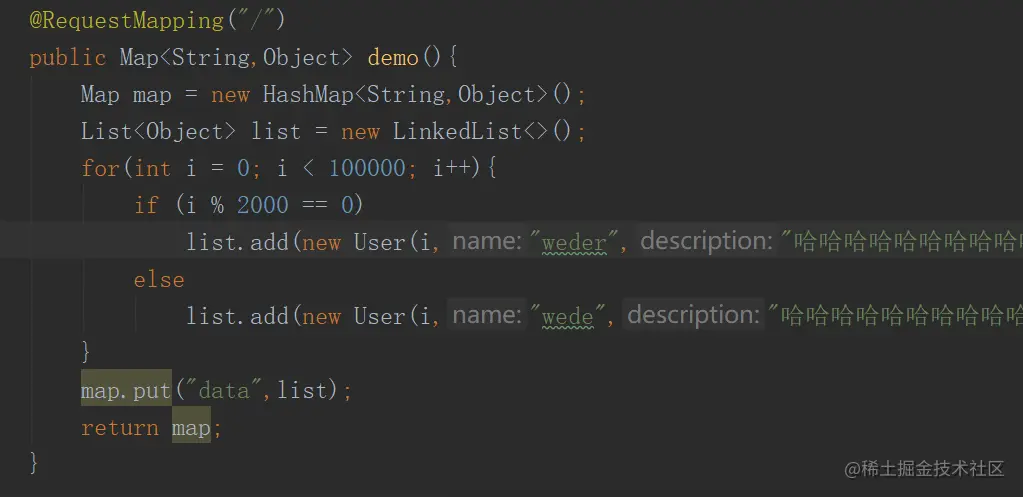Click the name: hint before "wede"

[x=487, y=316]
